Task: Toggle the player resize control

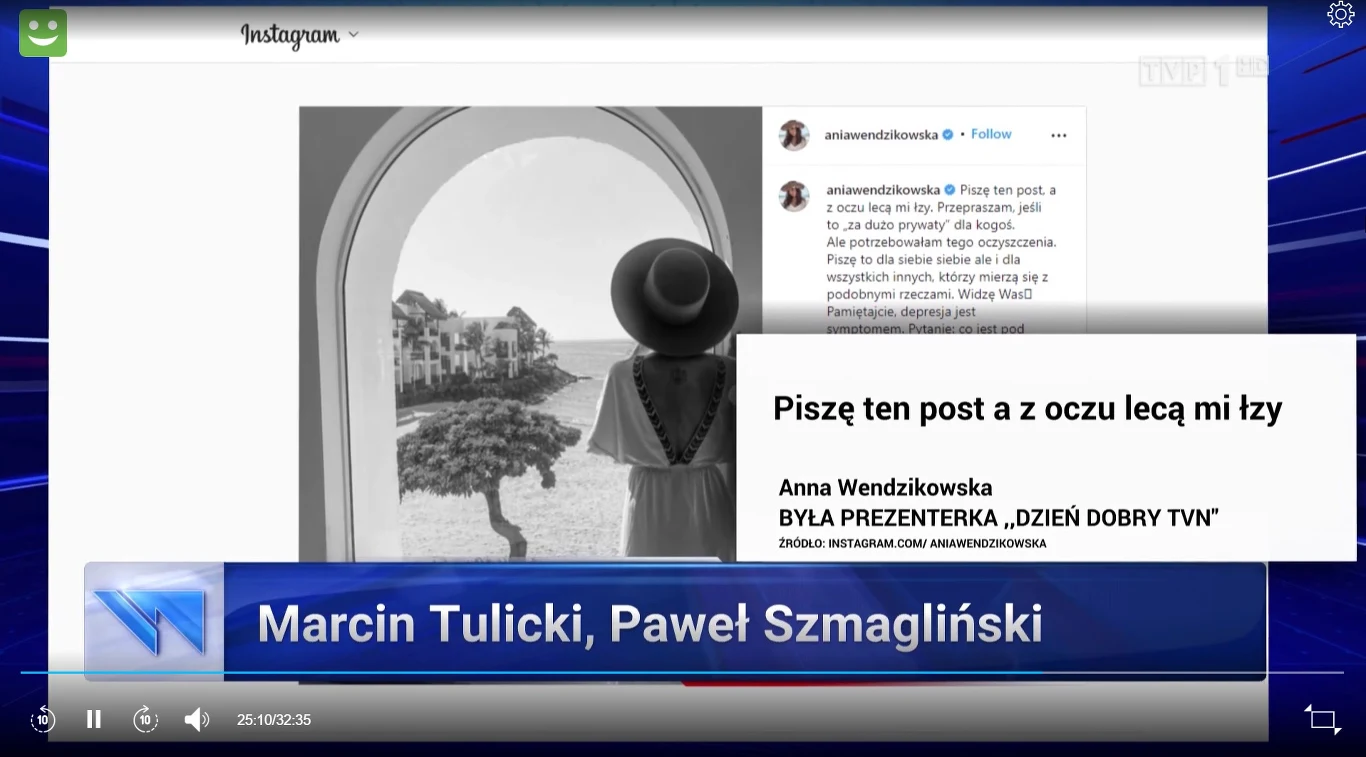Action: [1322, 719]
